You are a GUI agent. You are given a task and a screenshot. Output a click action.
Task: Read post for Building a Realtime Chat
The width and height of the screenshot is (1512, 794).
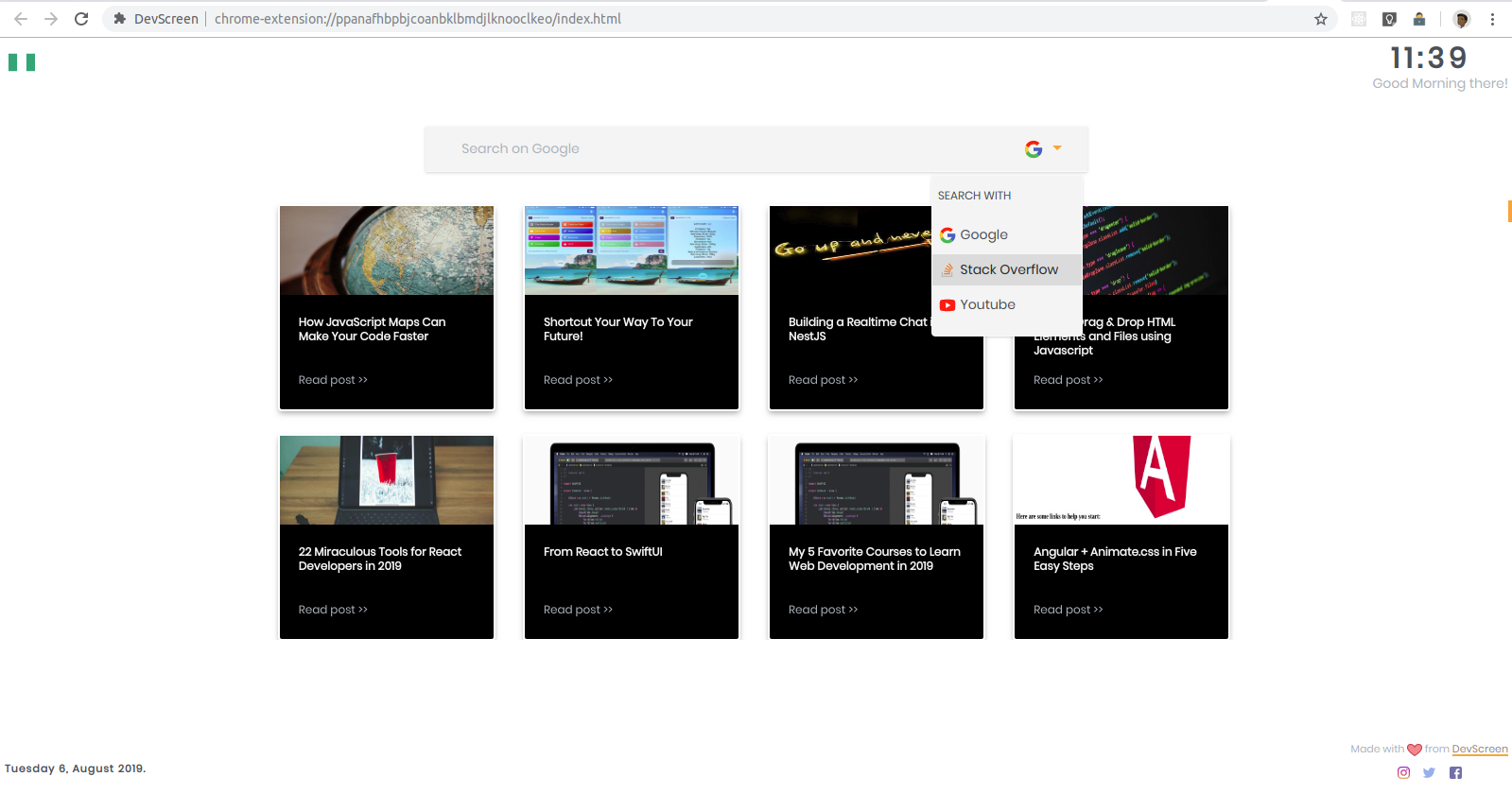tap(823, 380)
